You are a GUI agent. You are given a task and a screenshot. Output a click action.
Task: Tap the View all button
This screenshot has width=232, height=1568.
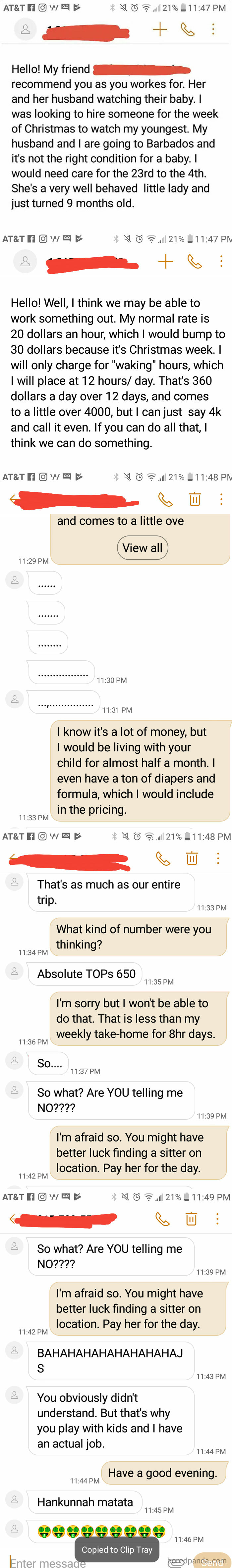coord(143,547)
